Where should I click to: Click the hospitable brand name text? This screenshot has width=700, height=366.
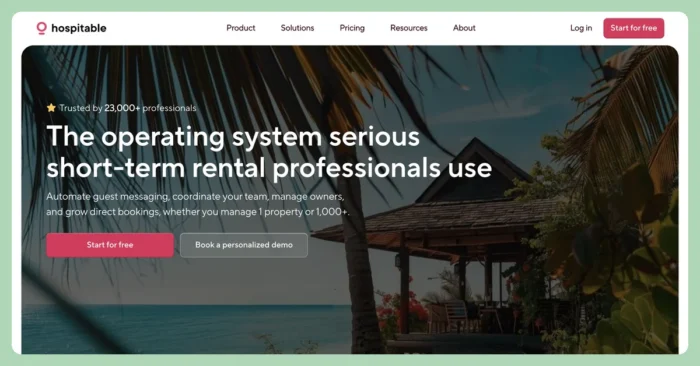(x=79, y=28)
